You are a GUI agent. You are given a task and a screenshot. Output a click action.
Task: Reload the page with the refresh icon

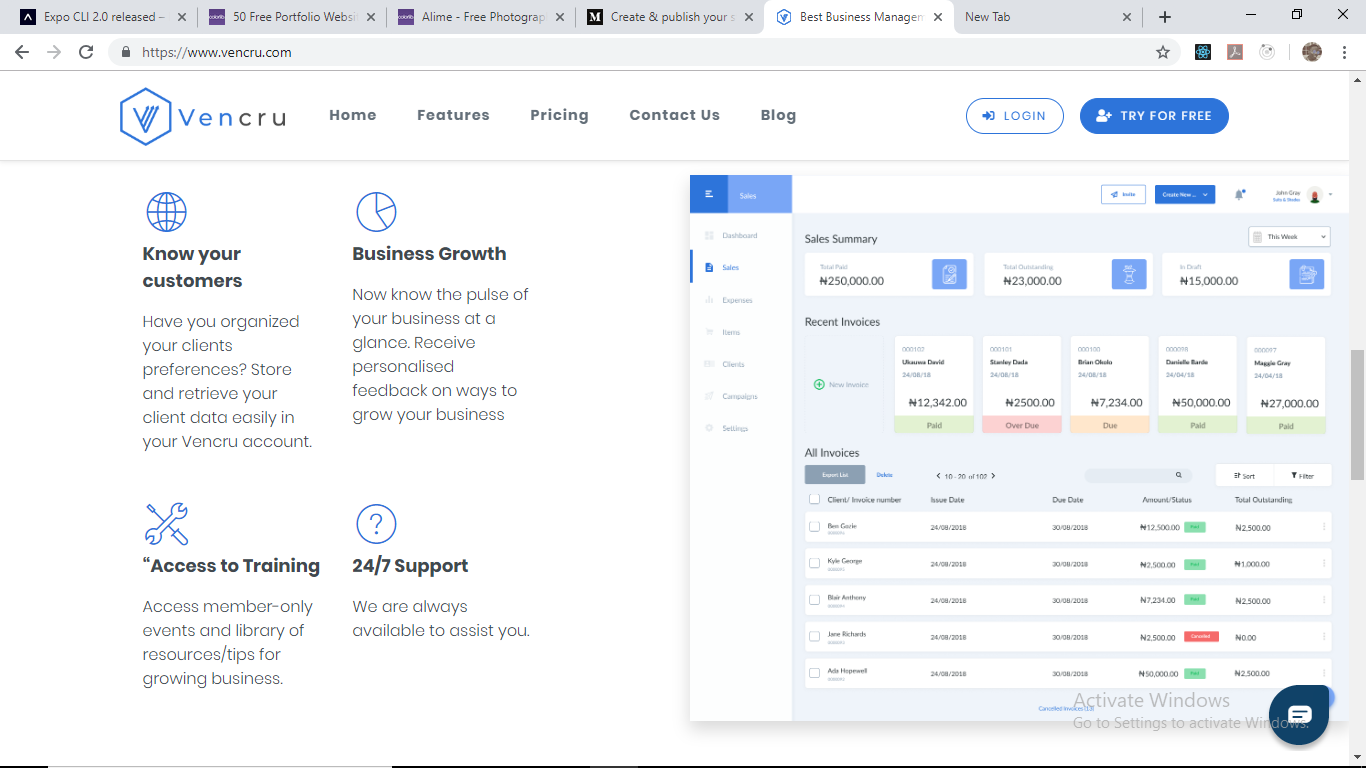[x=86, y=52]
